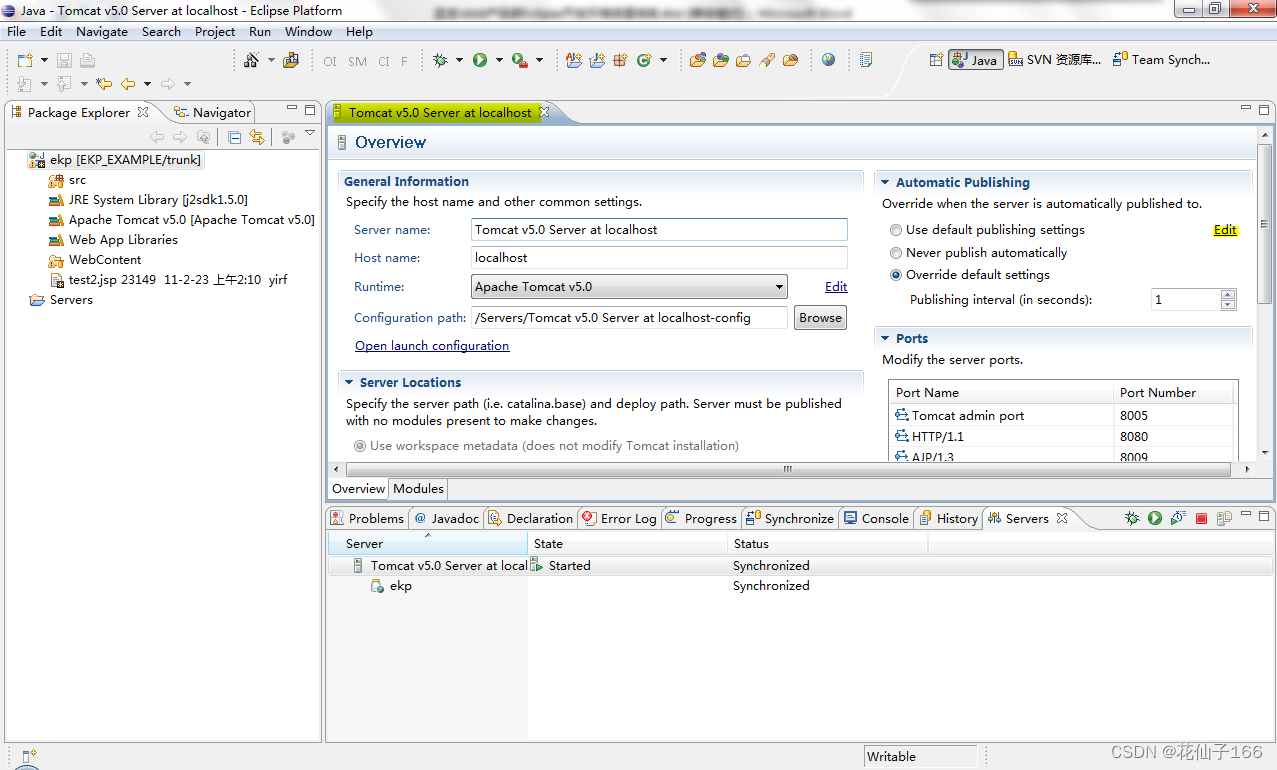
Task: Close the Tomcat v5.0 Server editor tab
Action: [x=545, y=112]
